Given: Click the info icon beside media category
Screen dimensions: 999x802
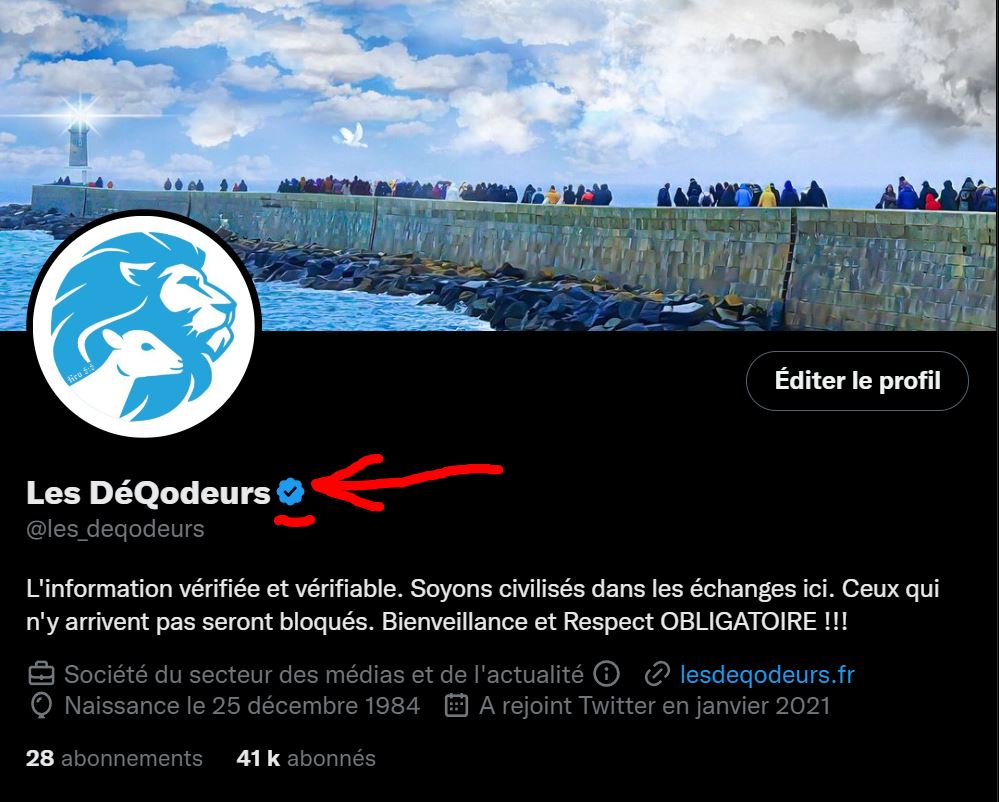Looking at the screenshot, I should (606, 673).
